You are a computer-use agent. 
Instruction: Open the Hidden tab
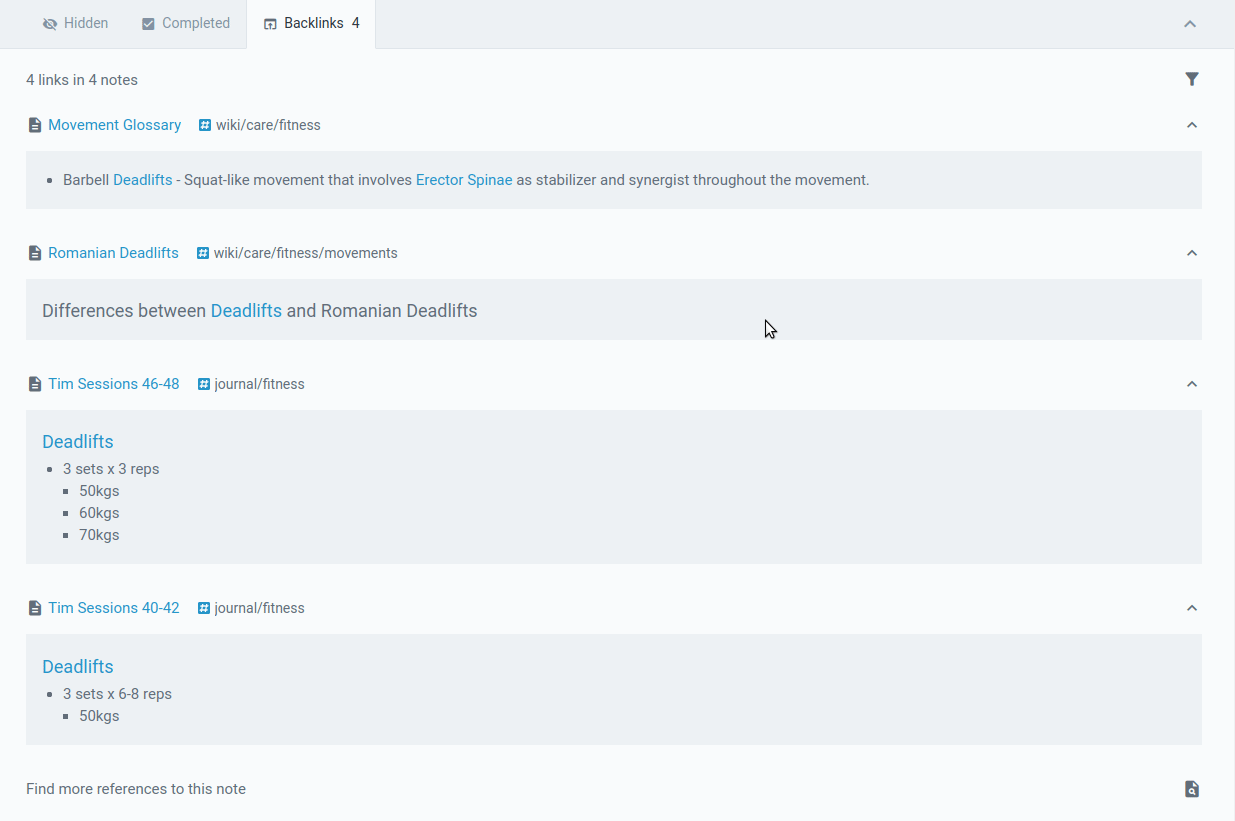[x=75, y=23]
